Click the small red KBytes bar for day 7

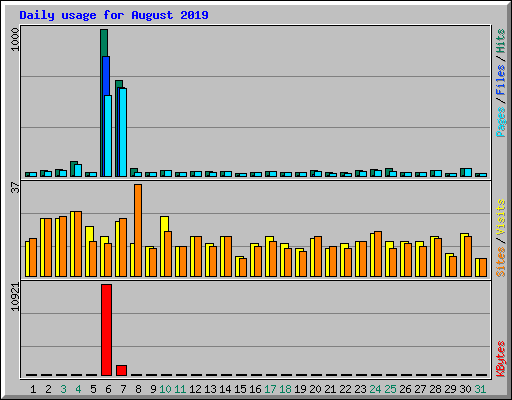(x=121, y=370)
